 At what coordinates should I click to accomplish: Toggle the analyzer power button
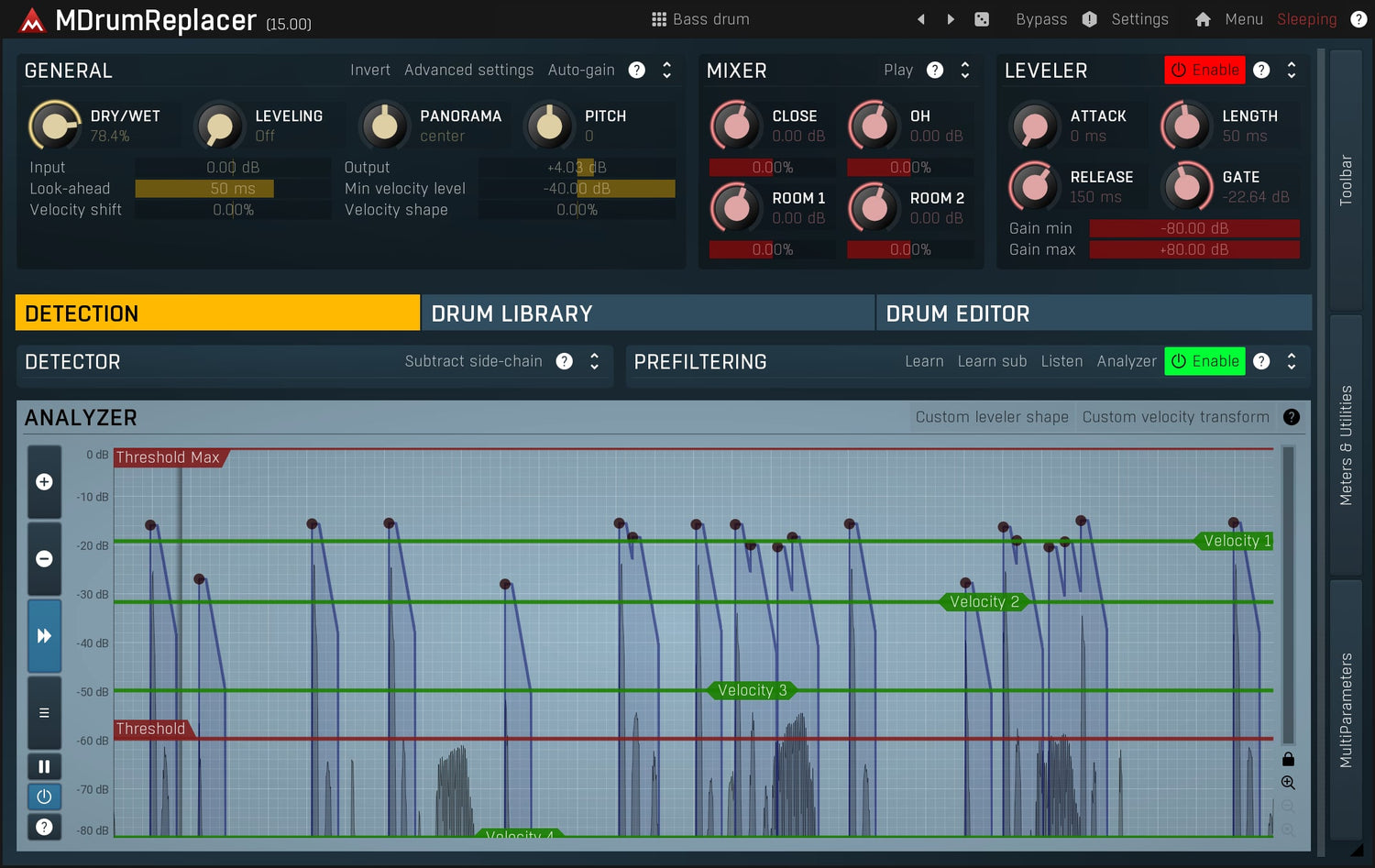tap(44, 797)
